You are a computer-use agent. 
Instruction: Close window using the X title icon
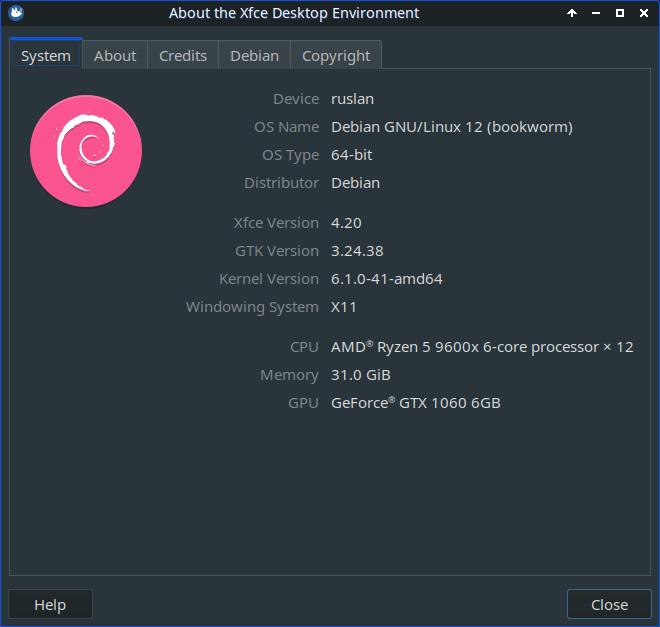644,13
